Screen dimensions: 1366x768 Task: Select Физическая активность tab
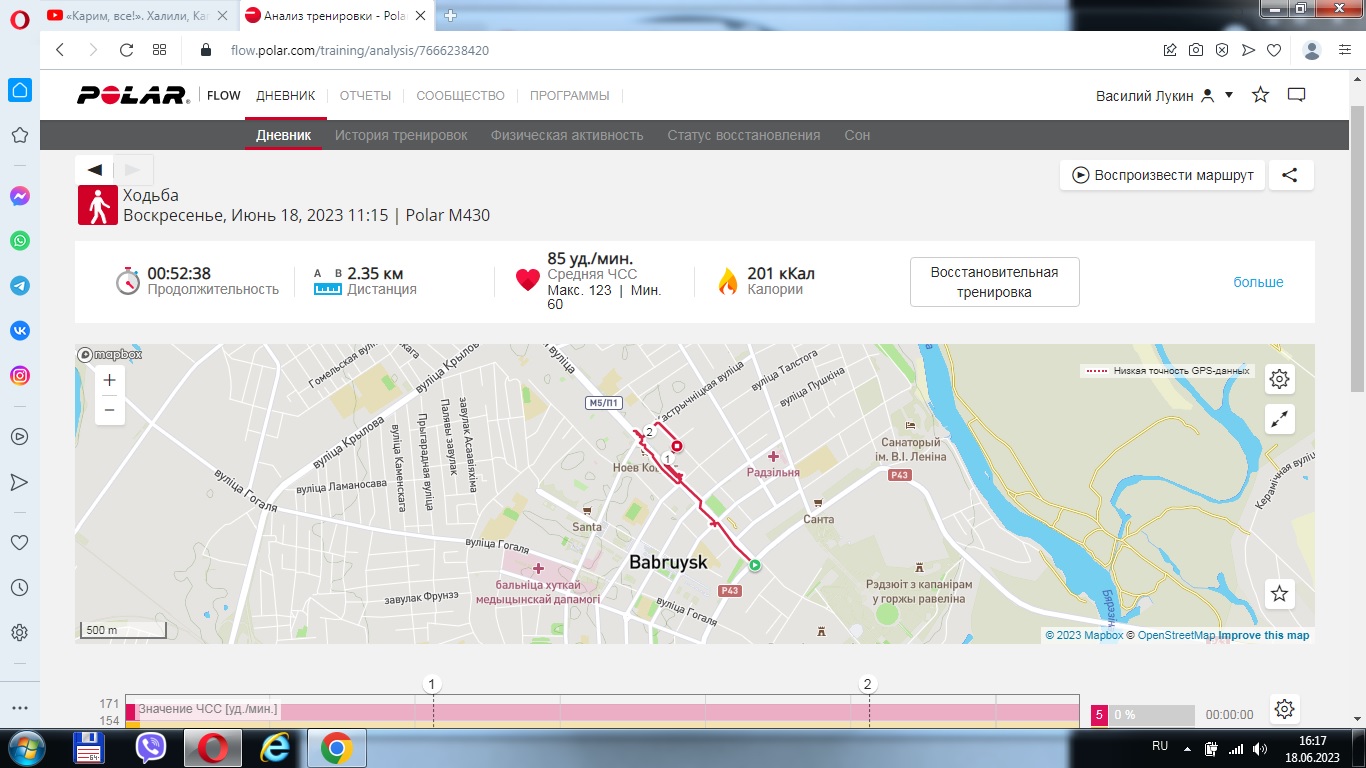567,135
